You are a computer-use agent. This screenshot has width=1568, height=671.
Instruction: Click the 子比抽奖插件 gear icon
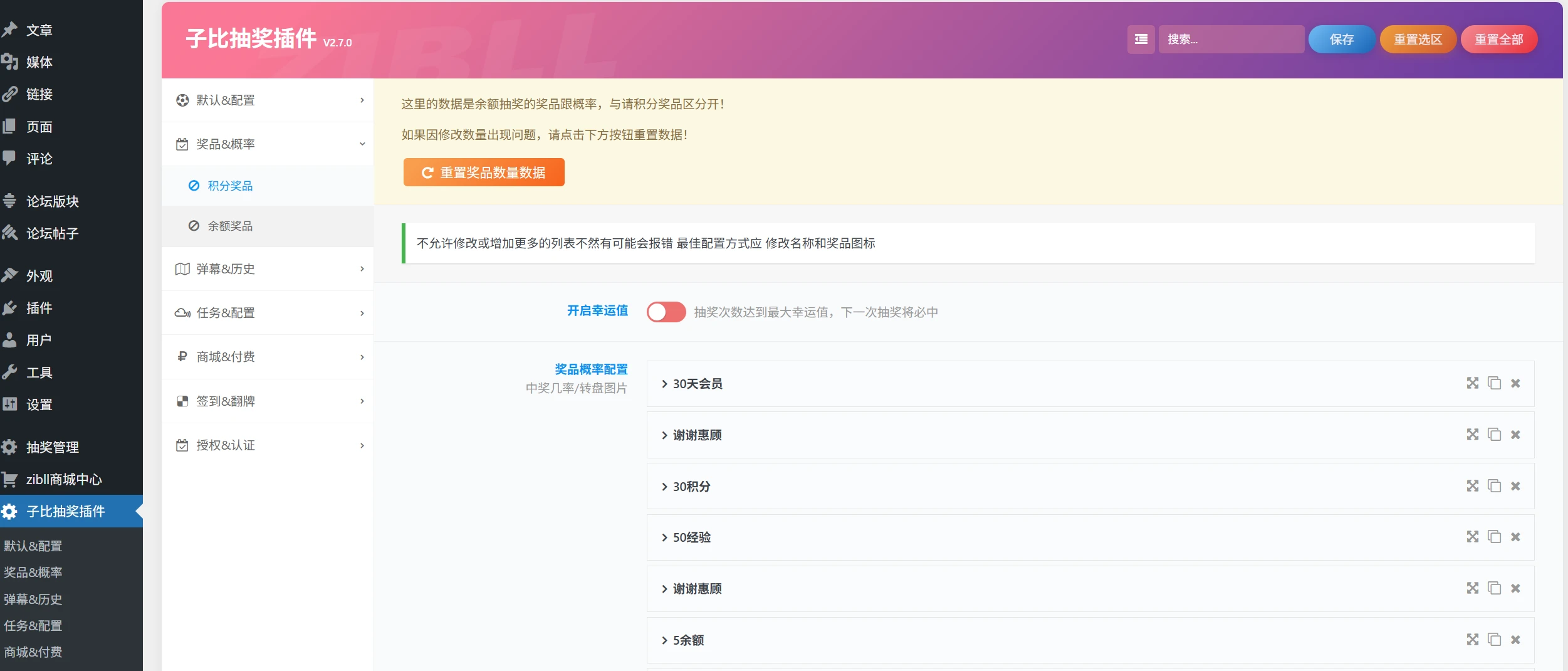coord(10,512)
